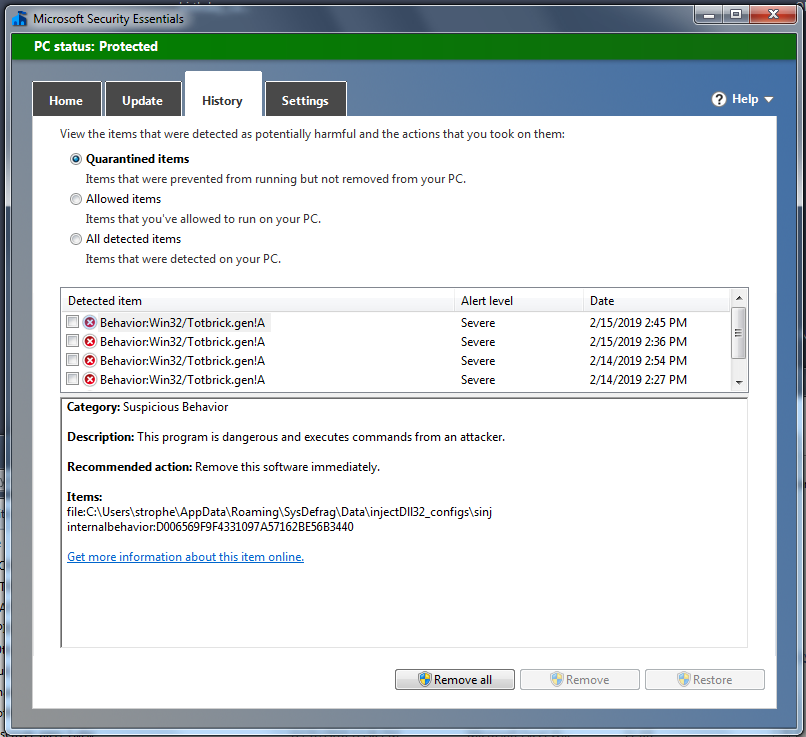Click the Help question mark icon
Viewport: 806px width, 737px height.
(x=719, y=99)
